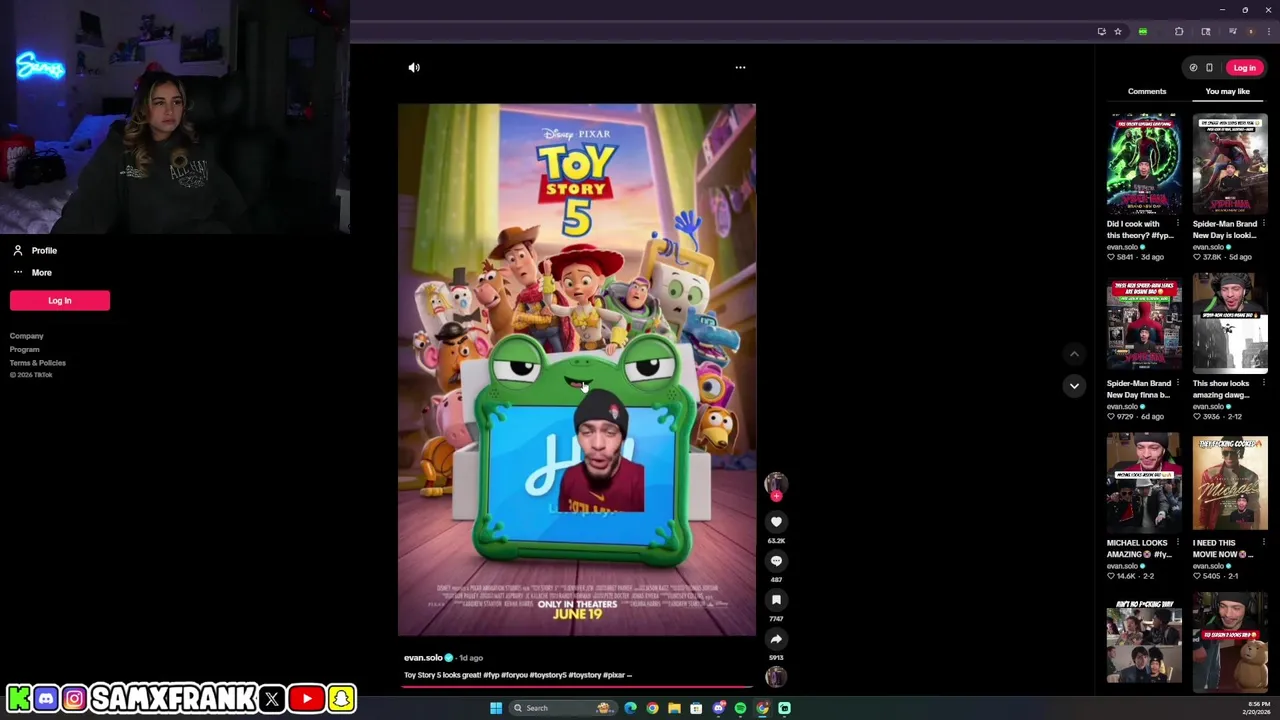Open 'MICHAEL LOOKS AMAZING' video thumbnail
Image resolution: width=1280 pixels, height=720 pixels.
pos(1144,483)
